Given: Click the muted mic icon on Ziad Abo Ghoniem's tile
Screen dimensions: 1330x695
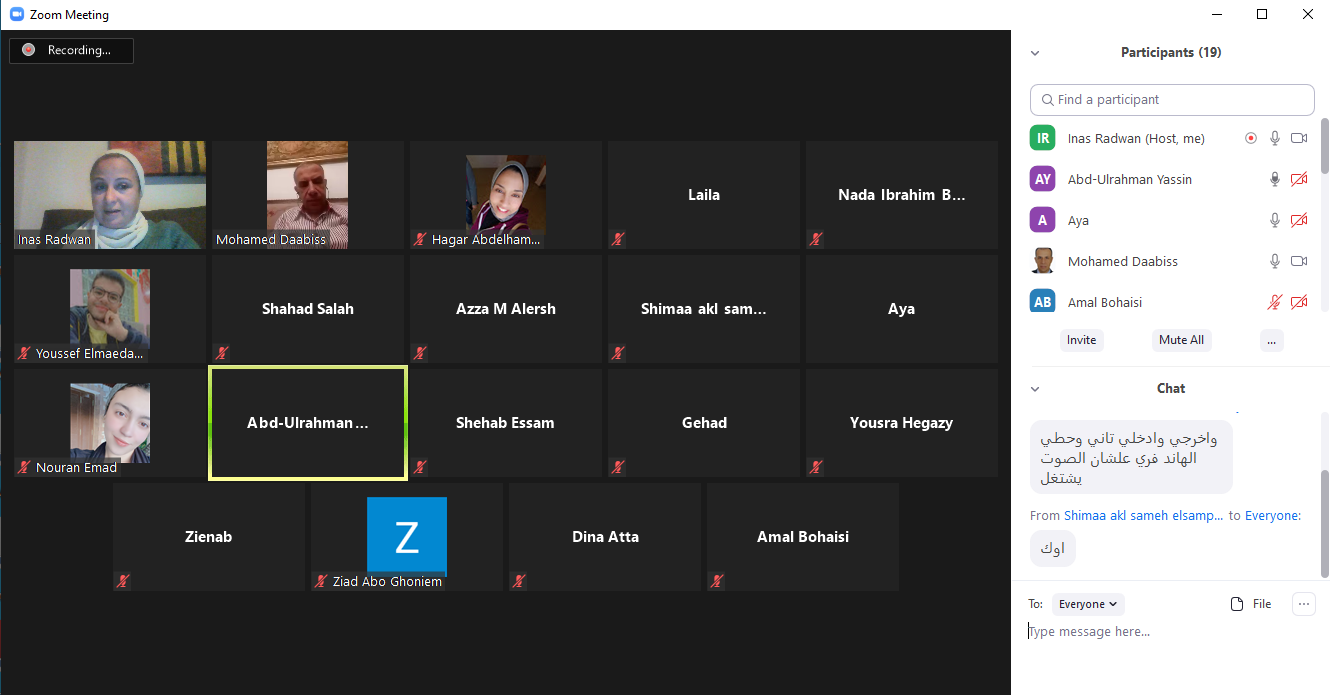Looking at the screenshot, I should pos(321,581).
